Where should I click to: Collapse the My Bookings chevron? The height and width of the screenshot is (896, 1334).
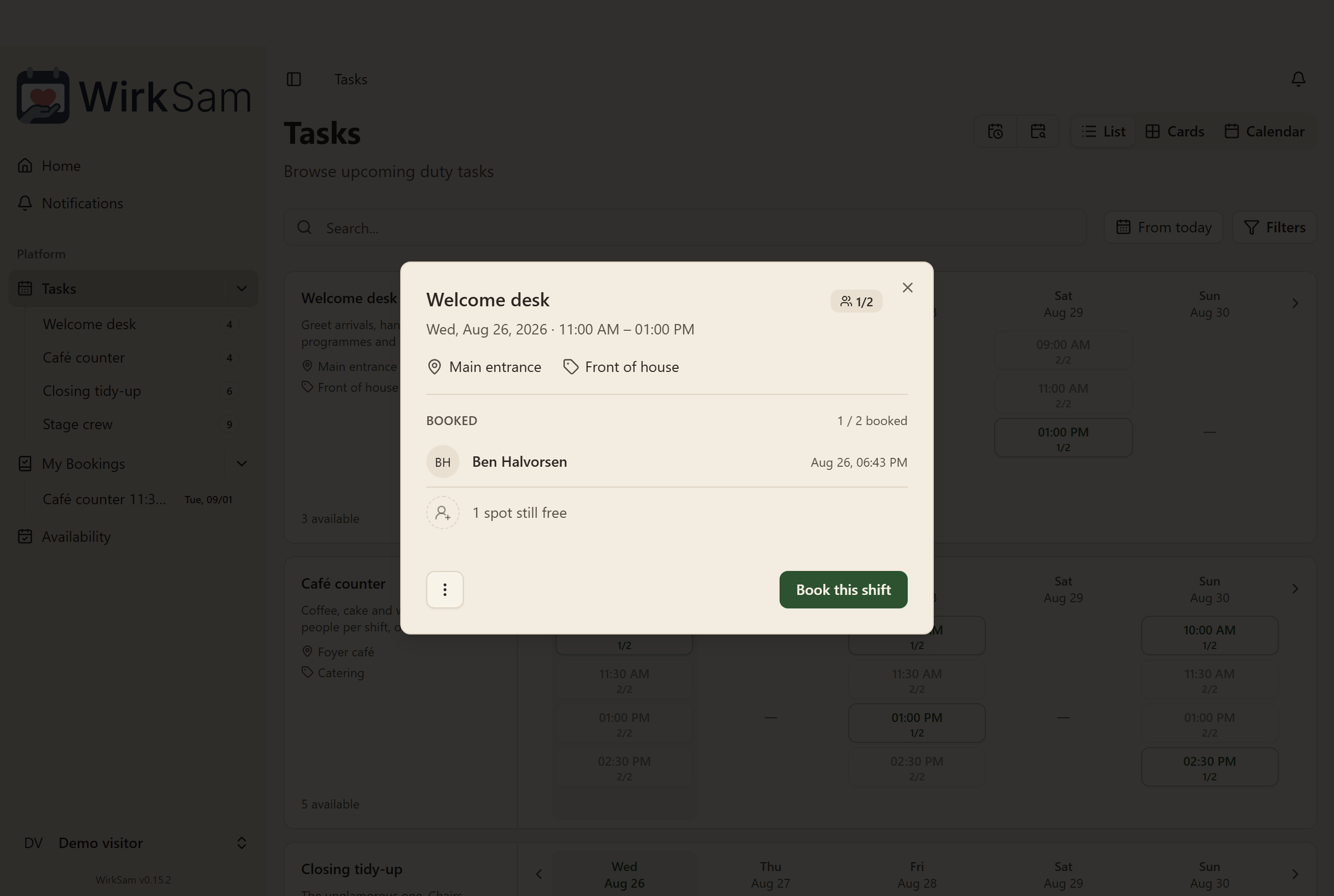point(242,464)
